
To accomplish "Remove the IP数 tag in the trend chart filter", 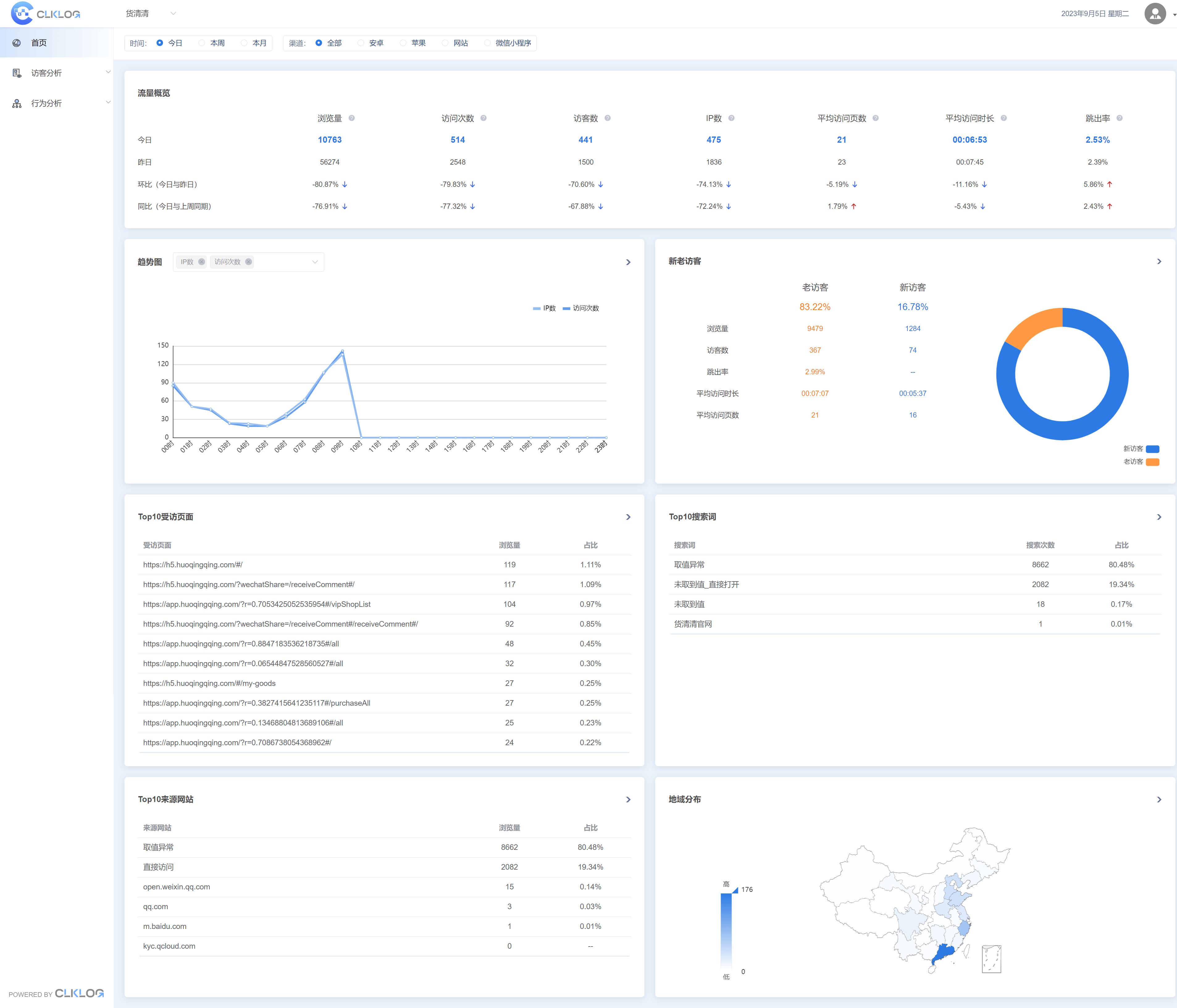I will click(x=202, y=262).
